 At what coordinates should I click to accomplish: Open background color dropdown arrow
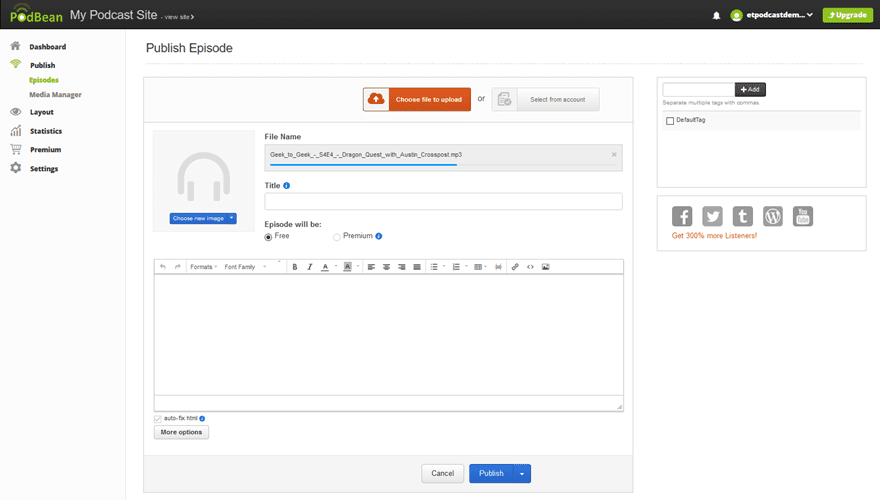point(358,267)
